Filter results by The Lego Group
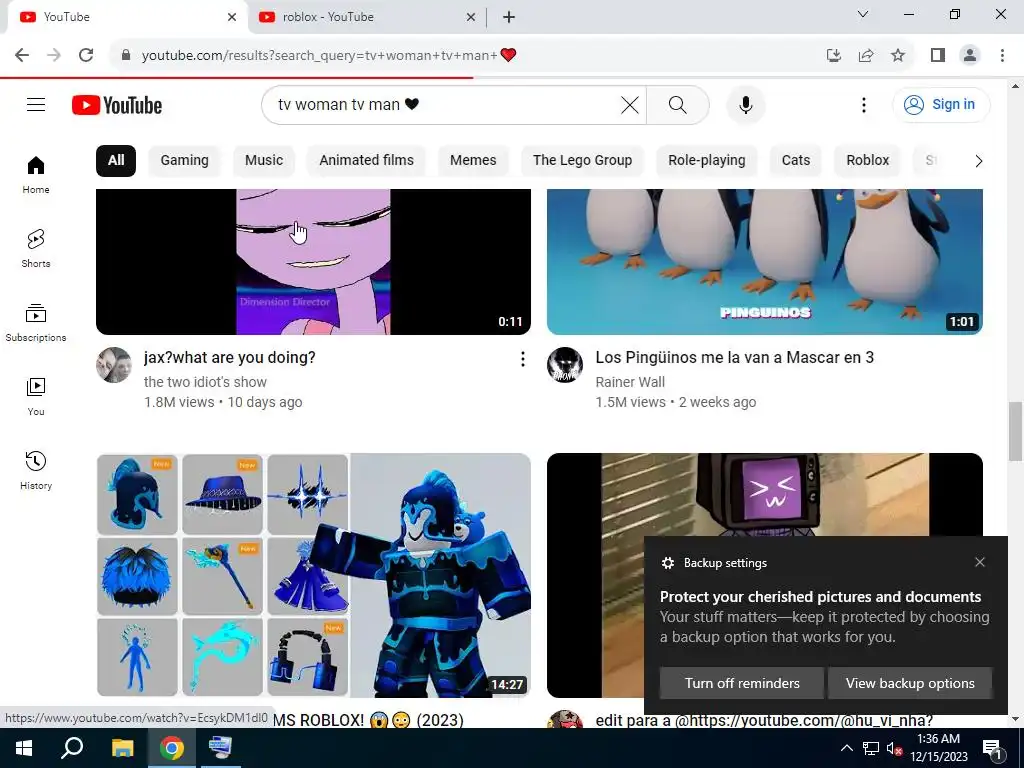This screenshot has height=768, width=1024. (582, 161)
